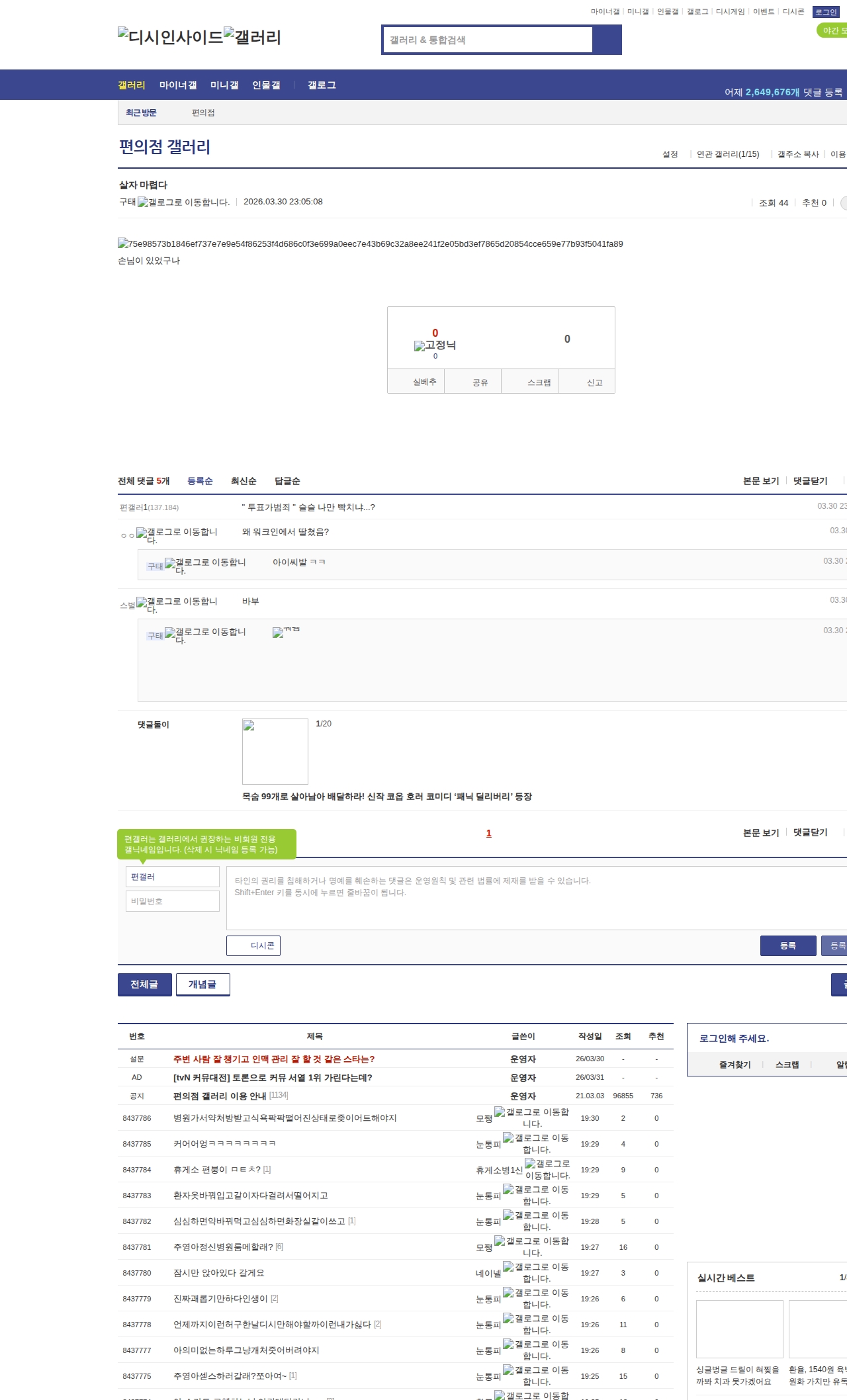Click the 고정닉 icon in the recommend box
Image resolution: width=847 pixels, height=1400 pixels.
coord(435,345)
